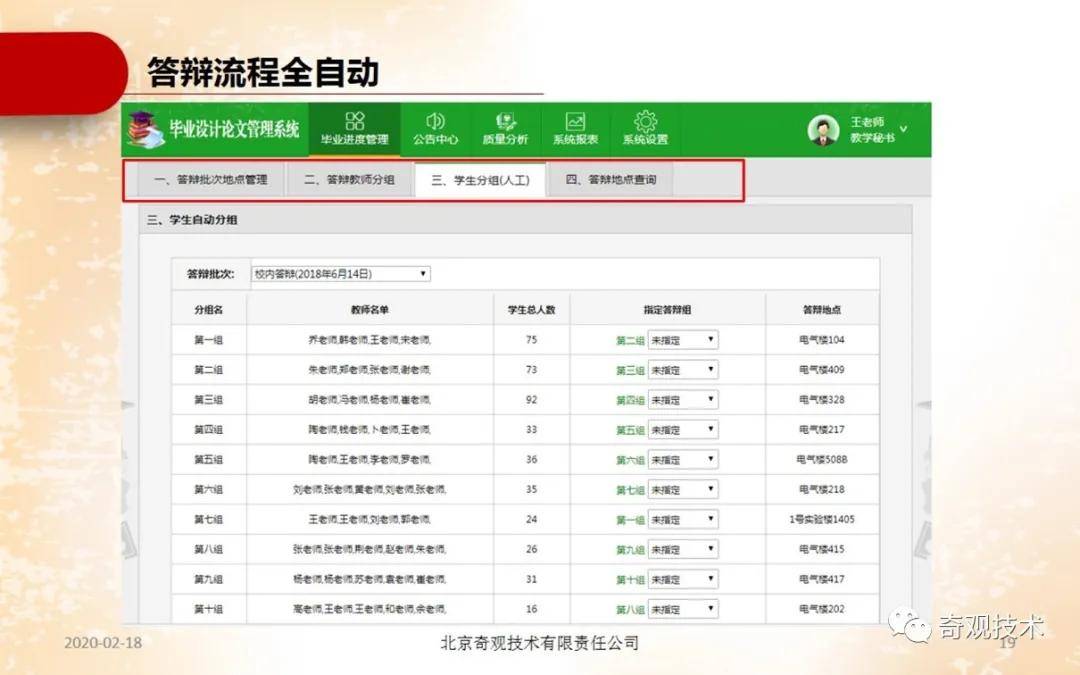Screen dimensions: 1080x675
Task: Expand the 未指定 dropdown in the 第十组 row
Action: click(683, 609)
